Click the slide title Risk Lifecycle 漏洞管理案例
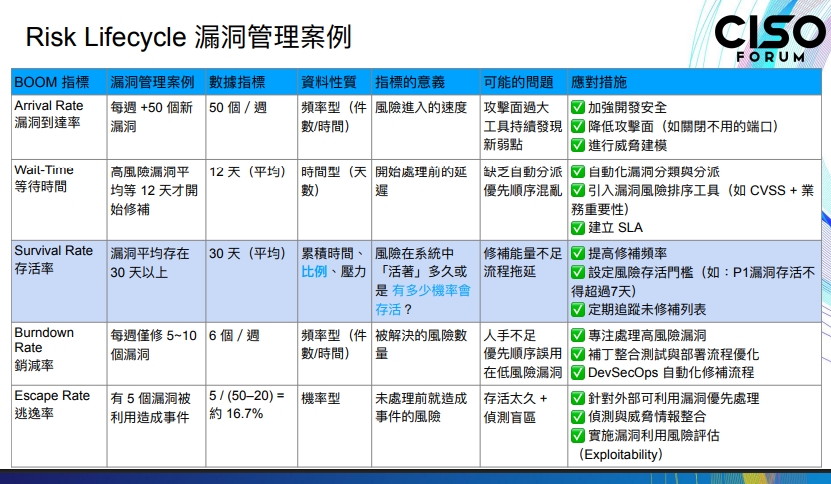This screenshot has width=831, height=484. (189, 37)
